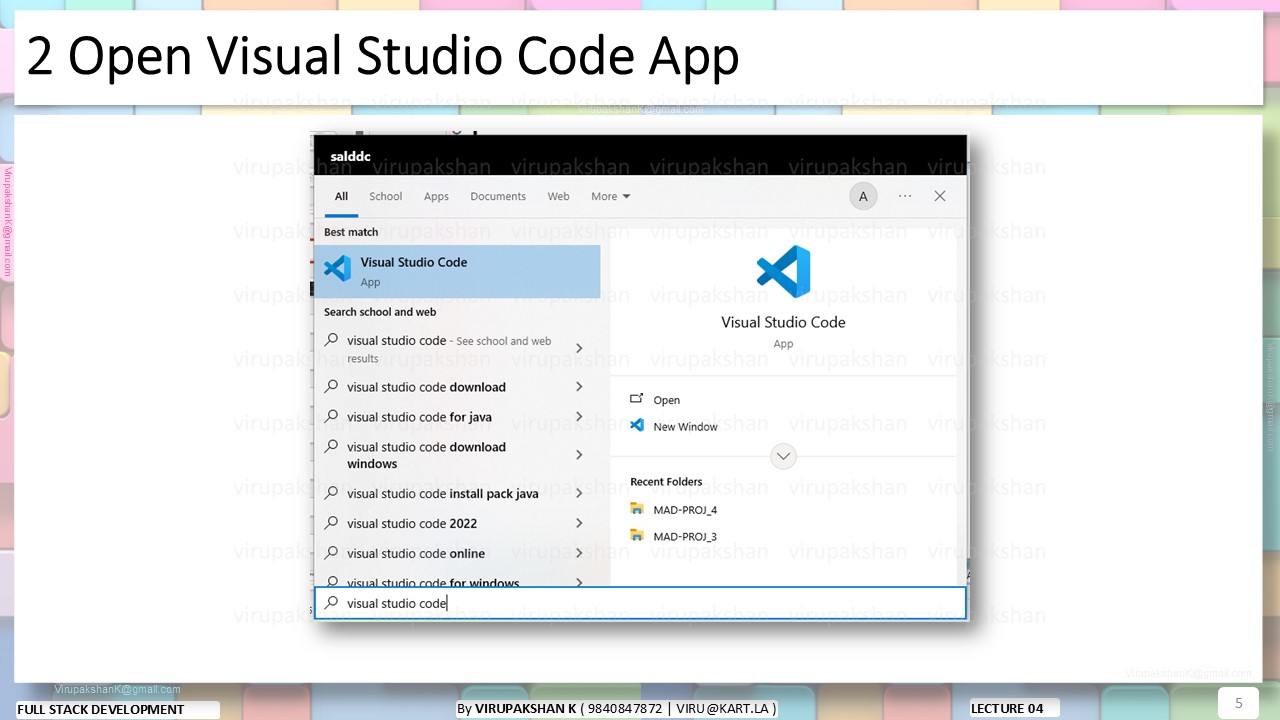
Task: Click the MAD-PROJ_4 folder icon
Action: point(637,508)
